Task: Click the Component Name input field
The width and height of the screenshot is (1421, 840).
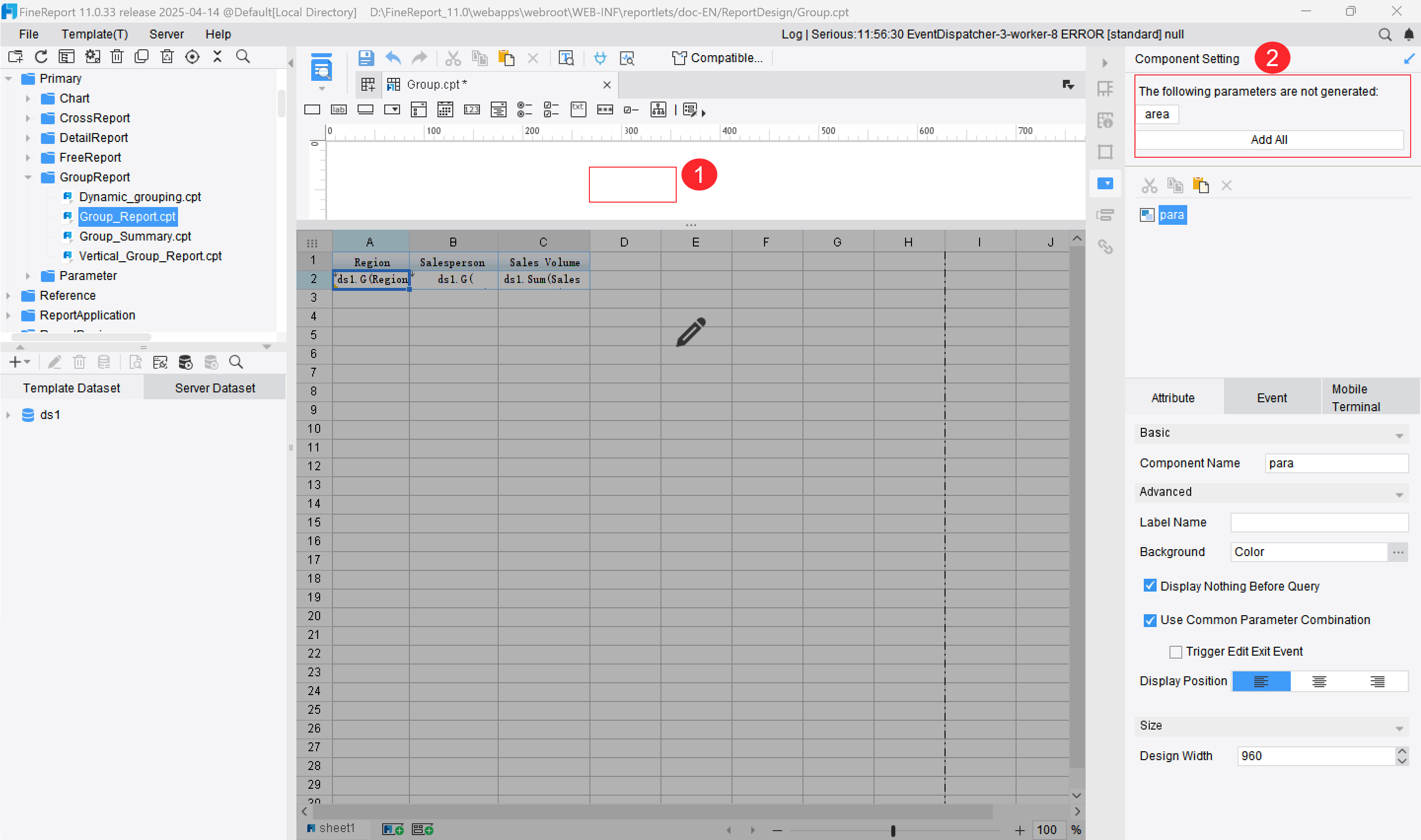Action: (1336, 463)
